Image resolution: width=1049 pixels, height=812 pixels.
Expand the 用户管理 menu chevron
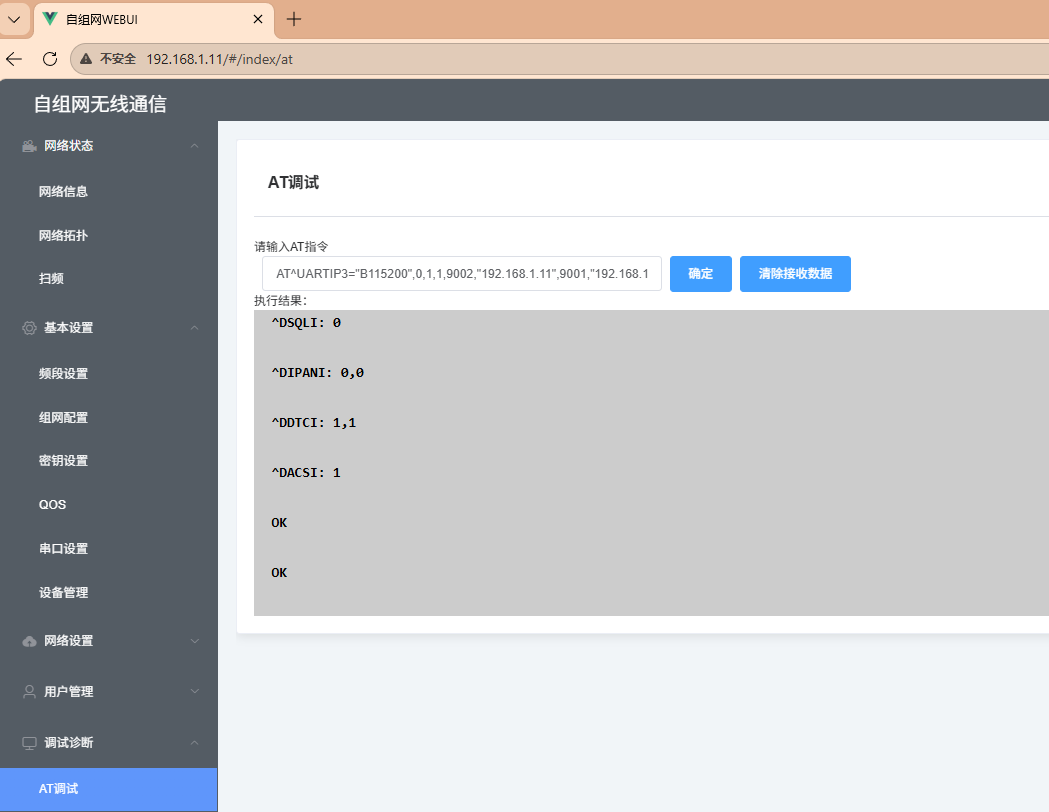click(x=195, y=692)
